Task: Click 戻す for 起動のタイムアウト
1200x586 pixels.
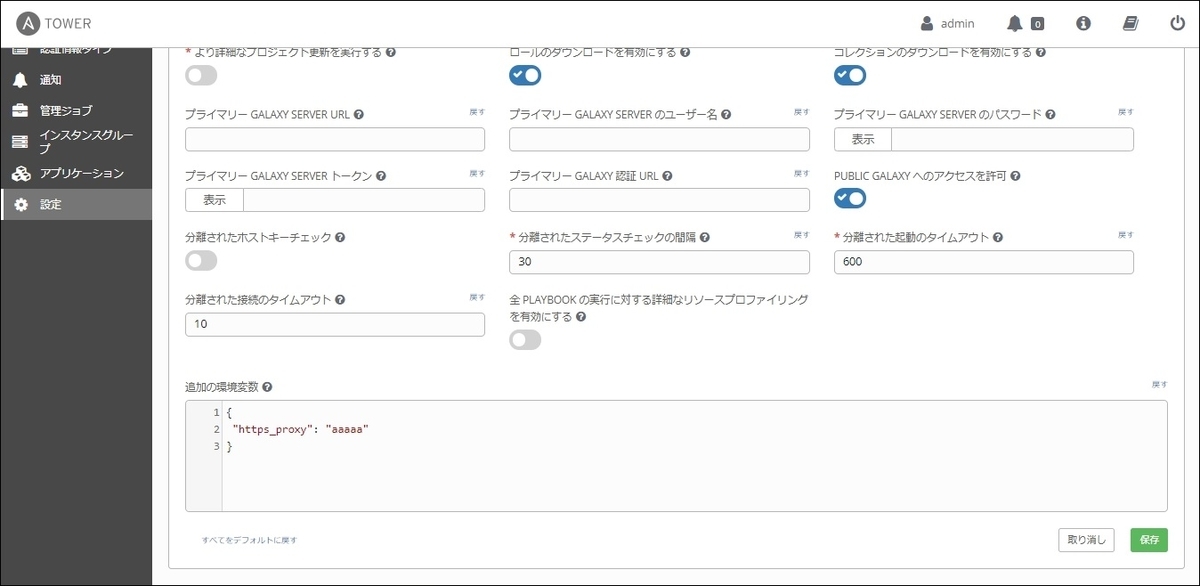Action: coord(1126,235)
